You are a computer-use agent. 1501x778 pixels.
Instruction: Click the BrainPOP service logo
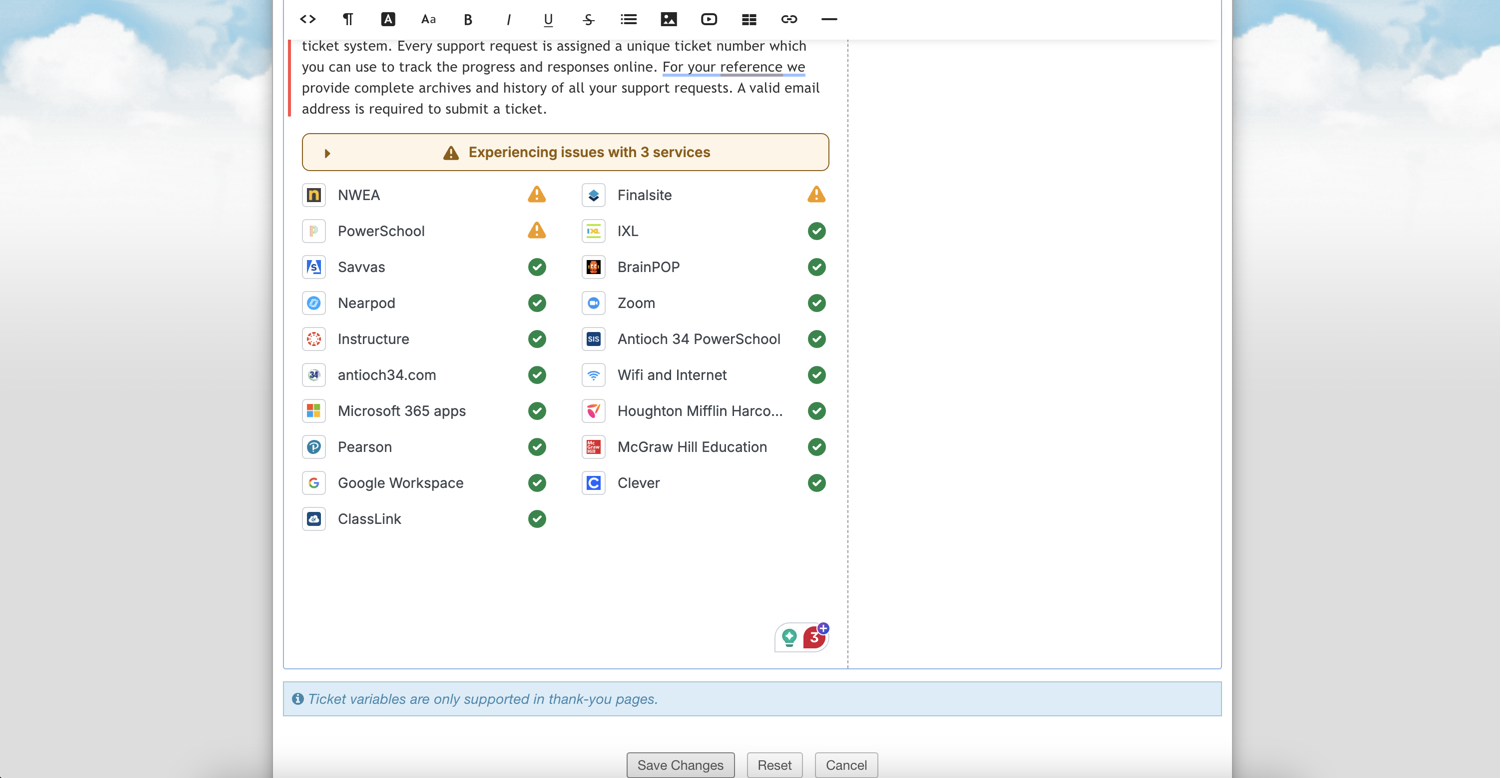pyautogui.click(x=594, y=267)
